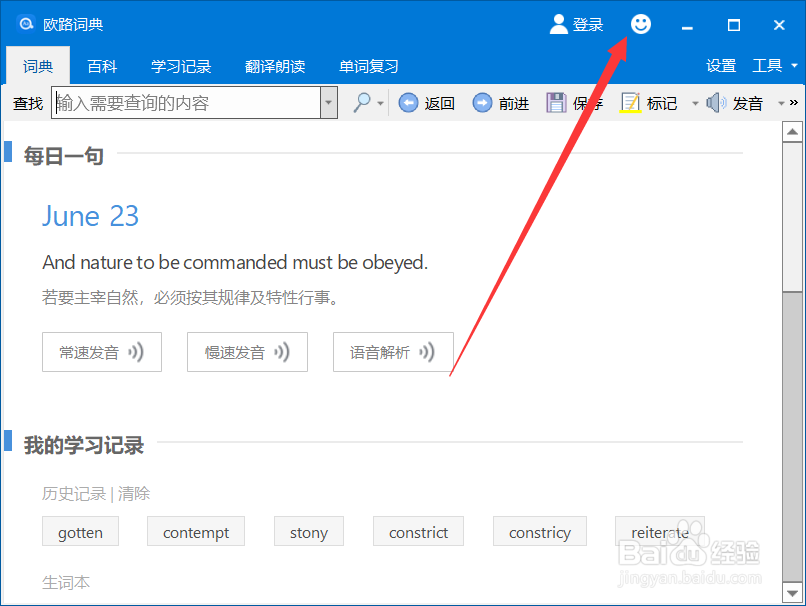Look up history word stony
Screen dimensions: 806x606
point(308,531)
